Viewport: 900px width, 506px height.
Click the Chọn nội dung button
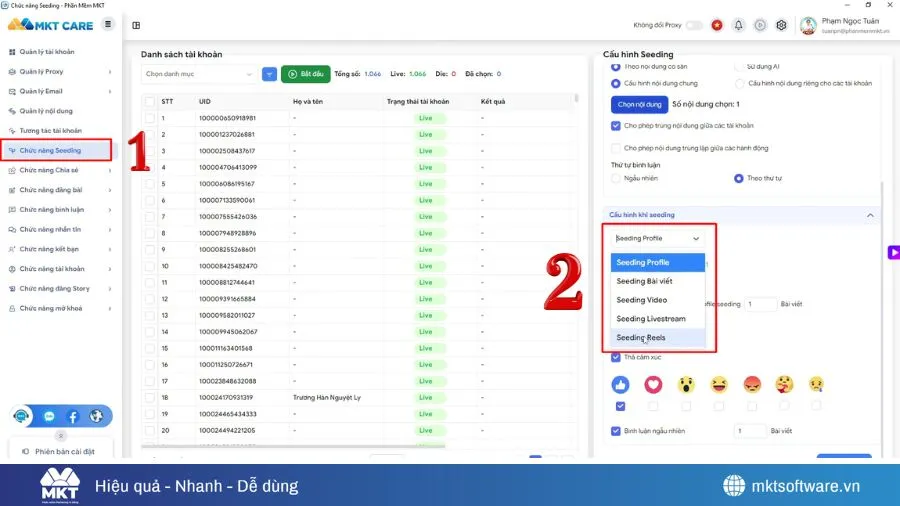(x=639, y=104)
